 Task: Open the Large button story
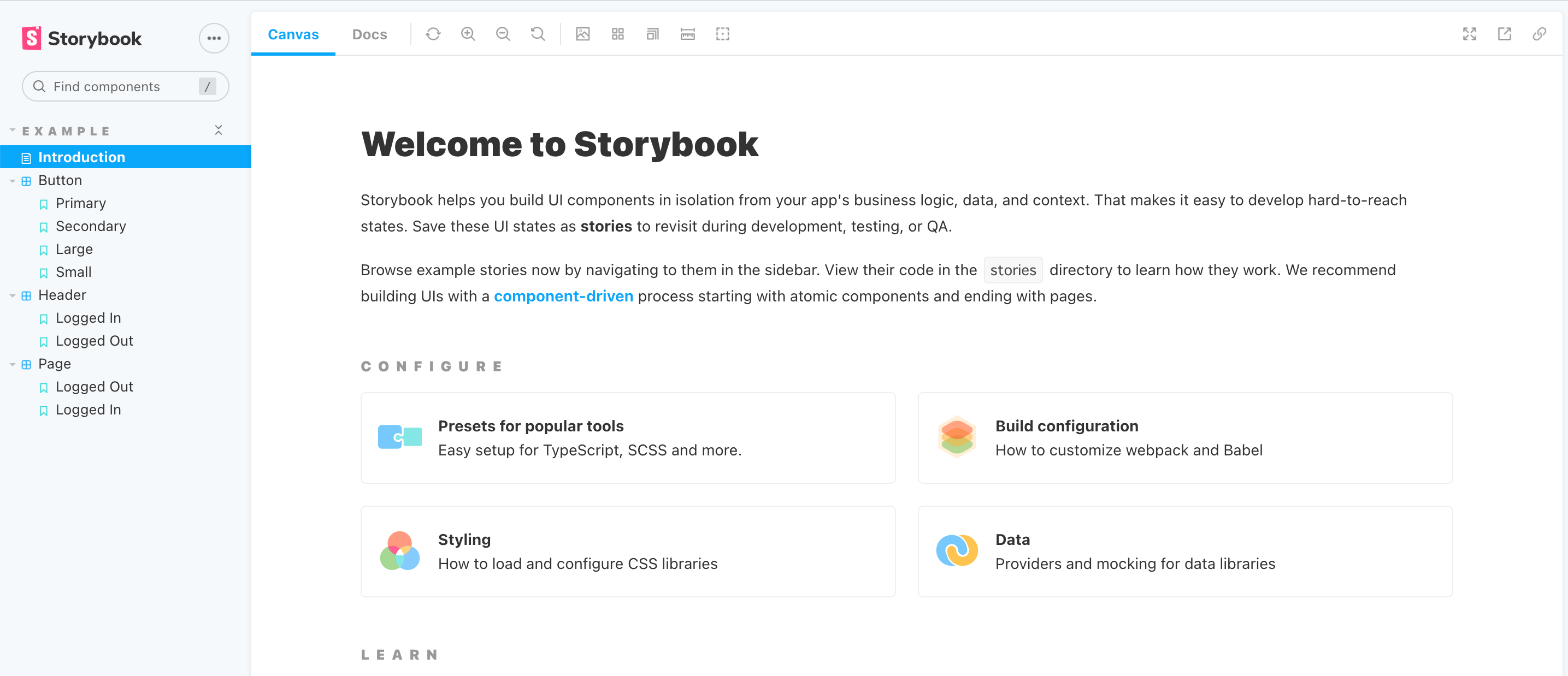[74, 250]
